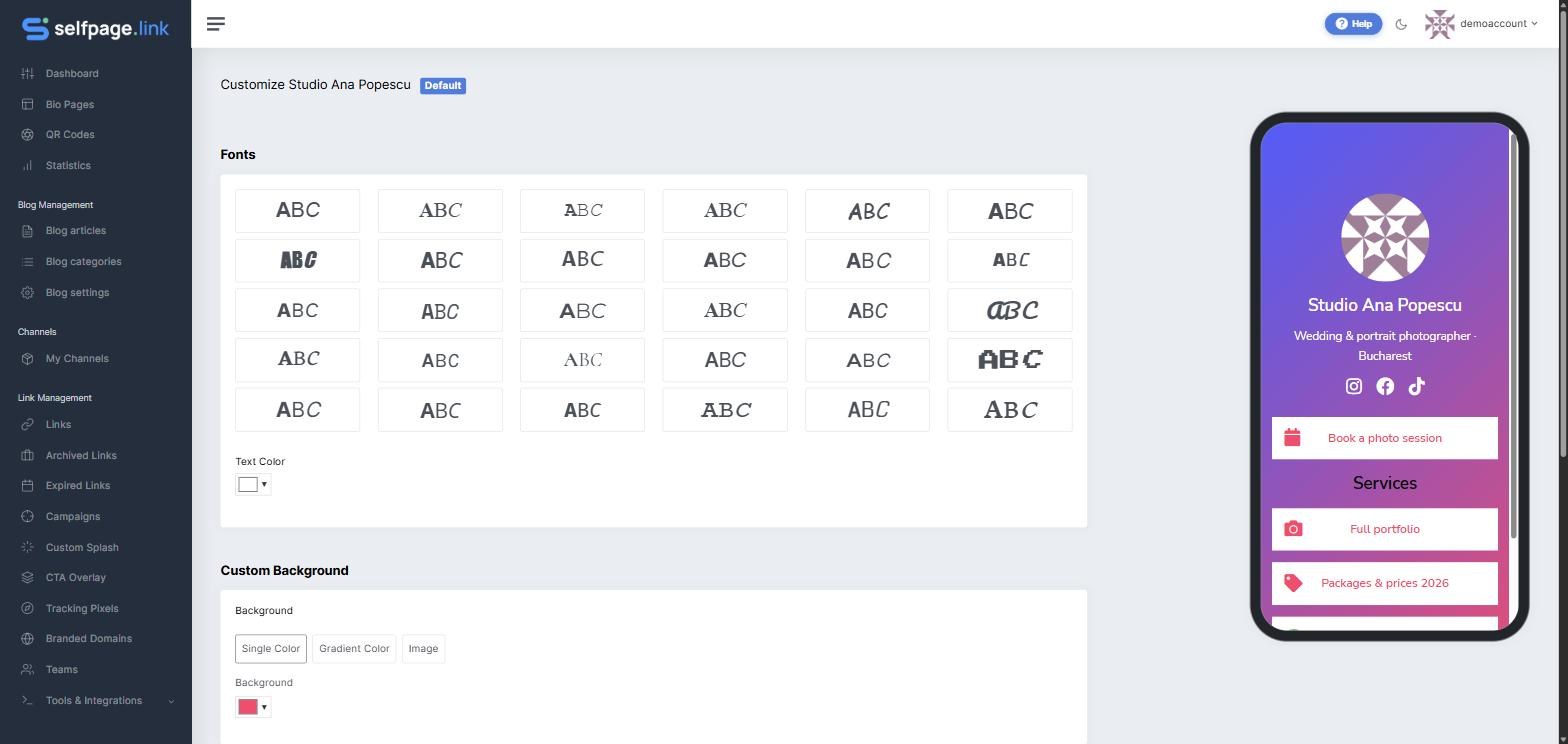Click the Blog settings gear icon
Viewport: 1568px width, 744px height.
(27, 293)
